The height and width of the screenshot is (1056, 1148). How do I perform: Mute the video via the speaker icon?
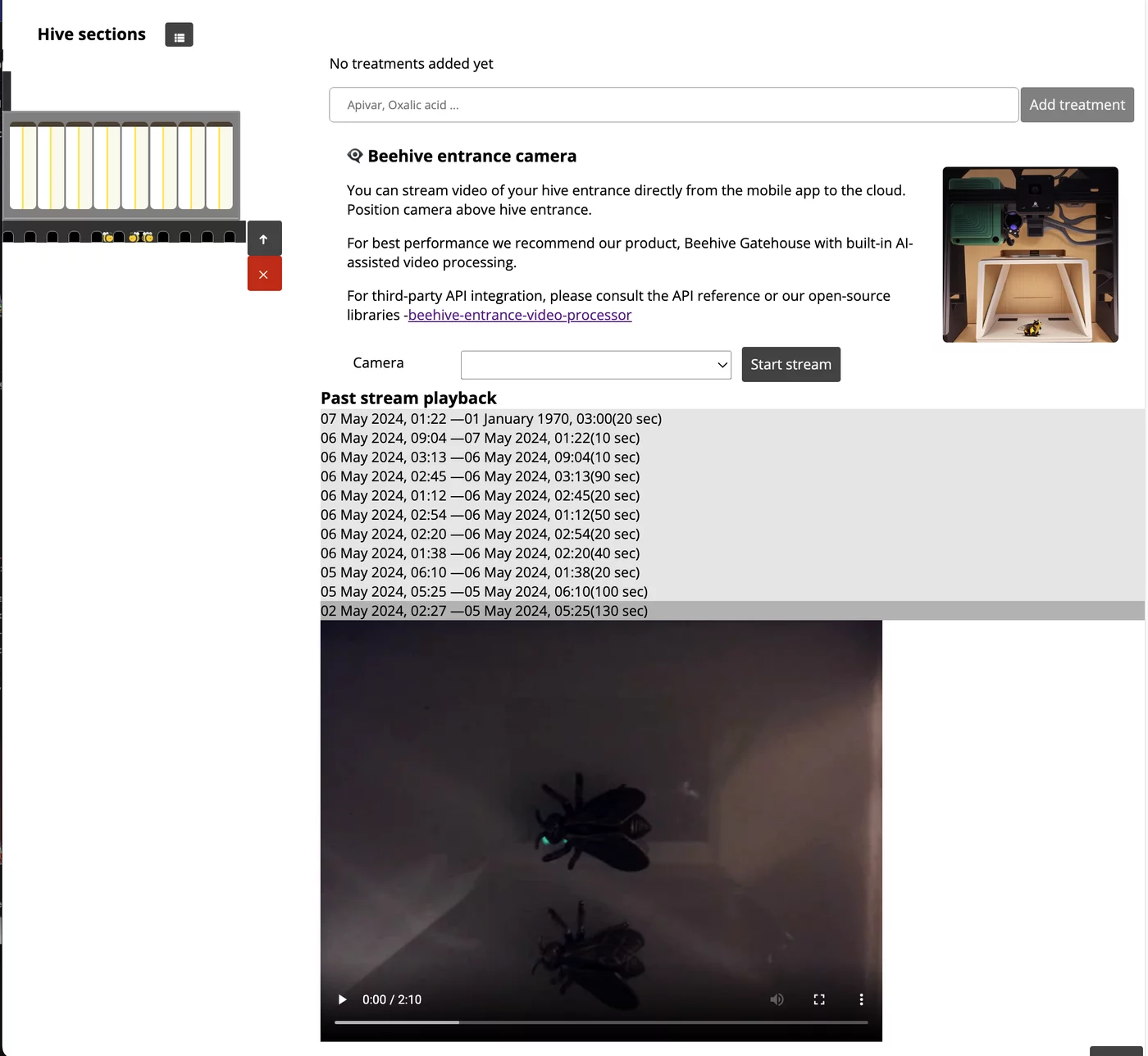tap(777, 999)
